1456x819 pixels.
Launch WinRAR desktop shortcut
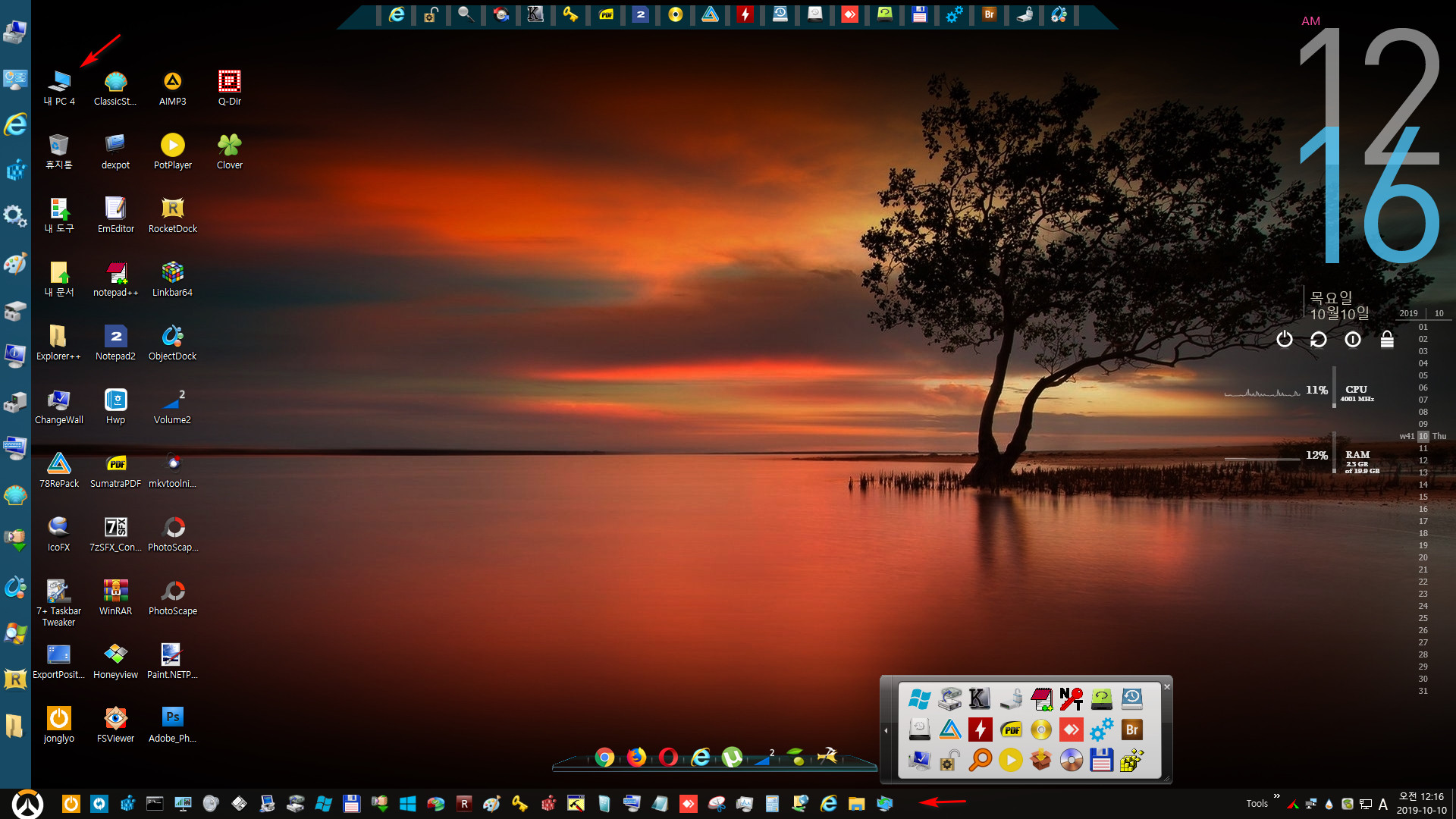tap(115, 597)
